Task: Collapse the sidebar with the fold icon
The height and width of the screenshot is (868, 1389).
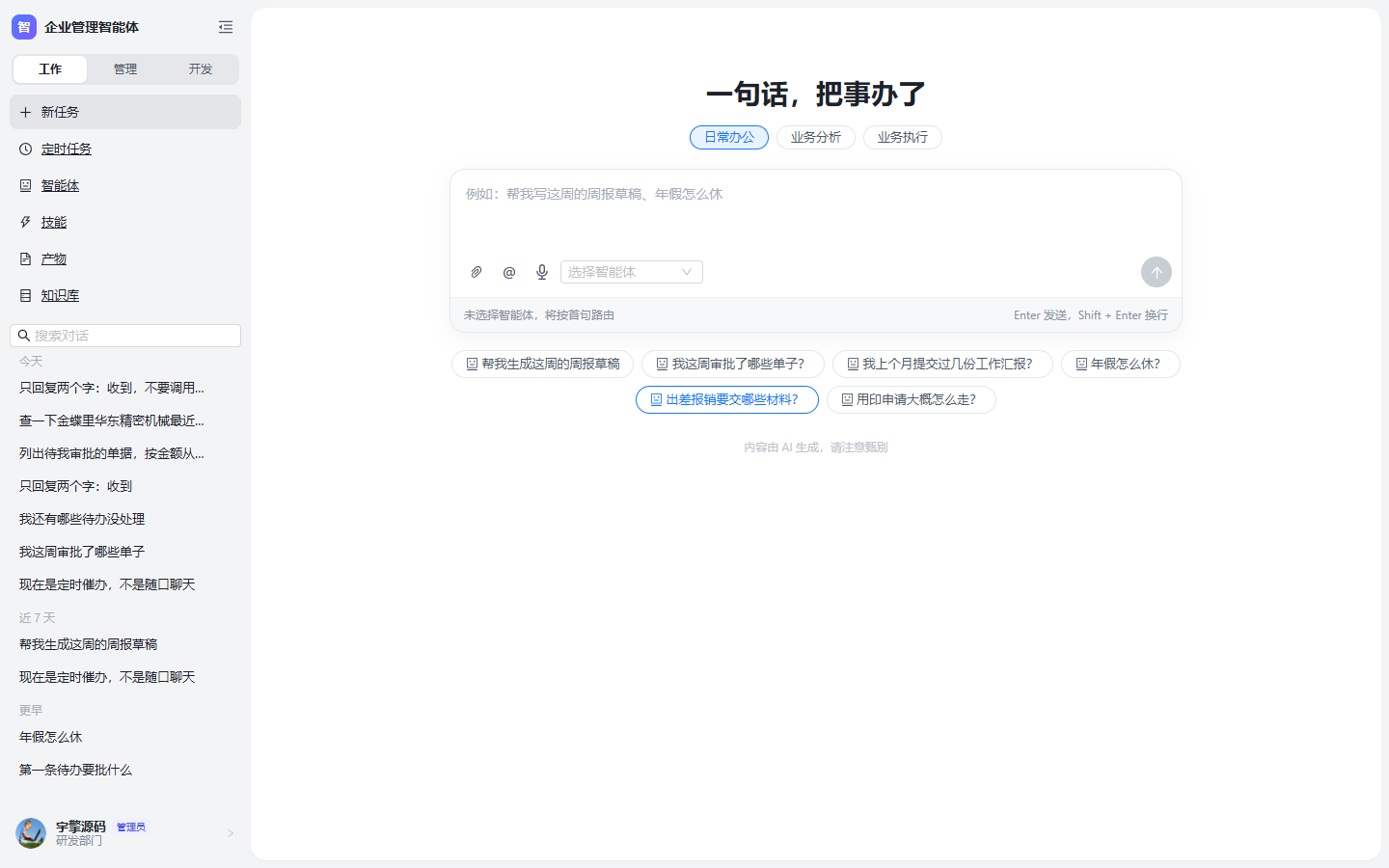Action: coord(226,27)
